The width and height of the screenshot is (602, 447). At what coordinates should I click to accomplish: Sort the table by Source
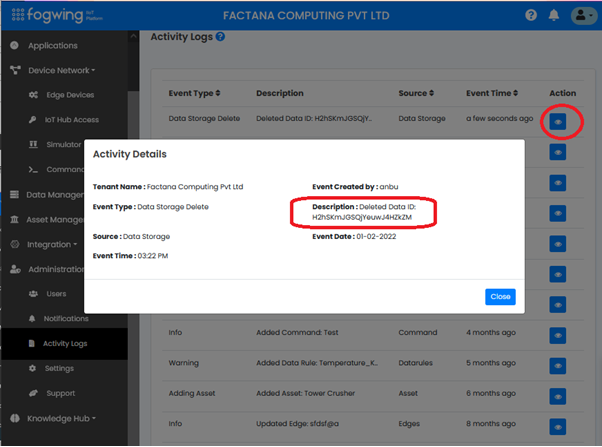(x=416, y=93)
